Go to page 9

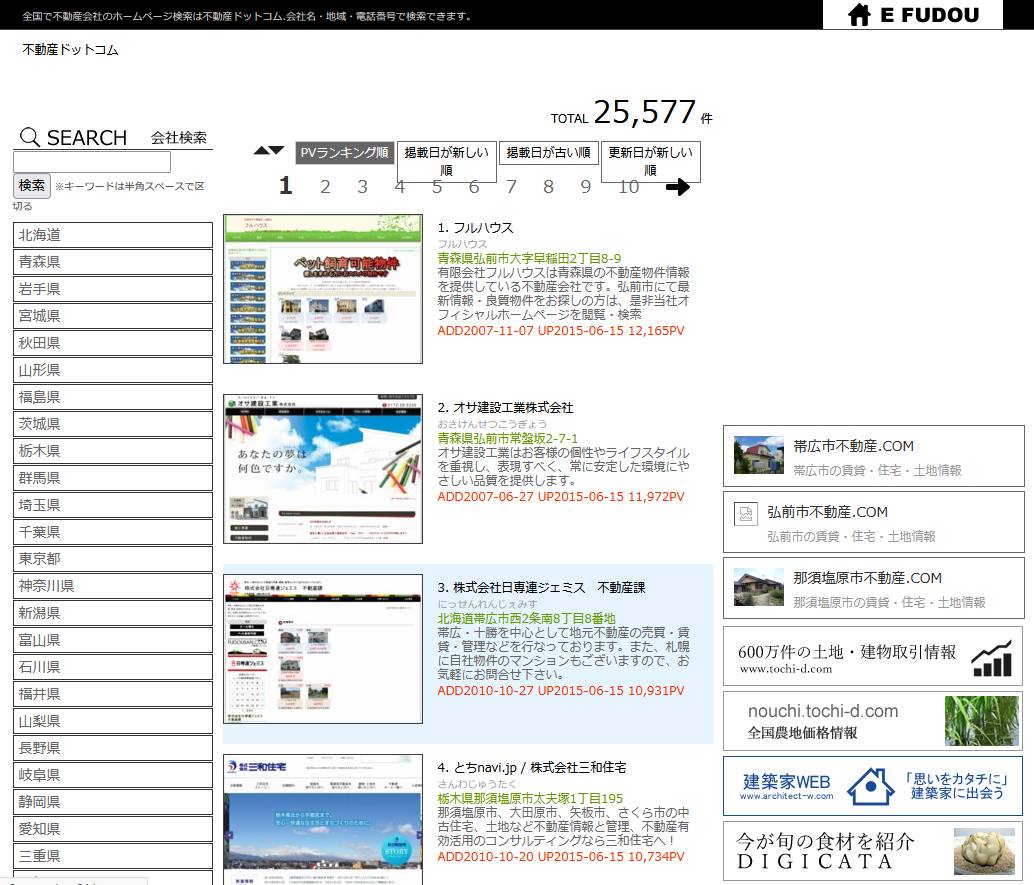pyautogui.click(x=586, y=187)
